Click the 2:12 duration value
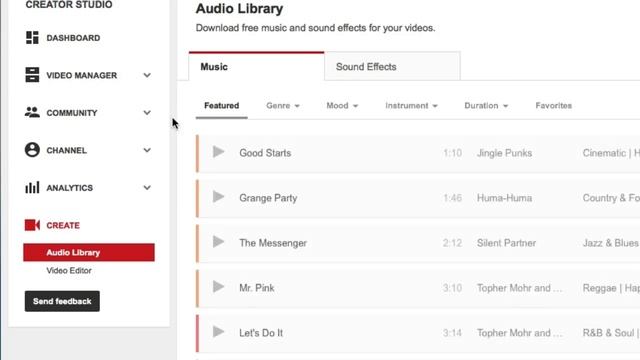 coord(452,243)
